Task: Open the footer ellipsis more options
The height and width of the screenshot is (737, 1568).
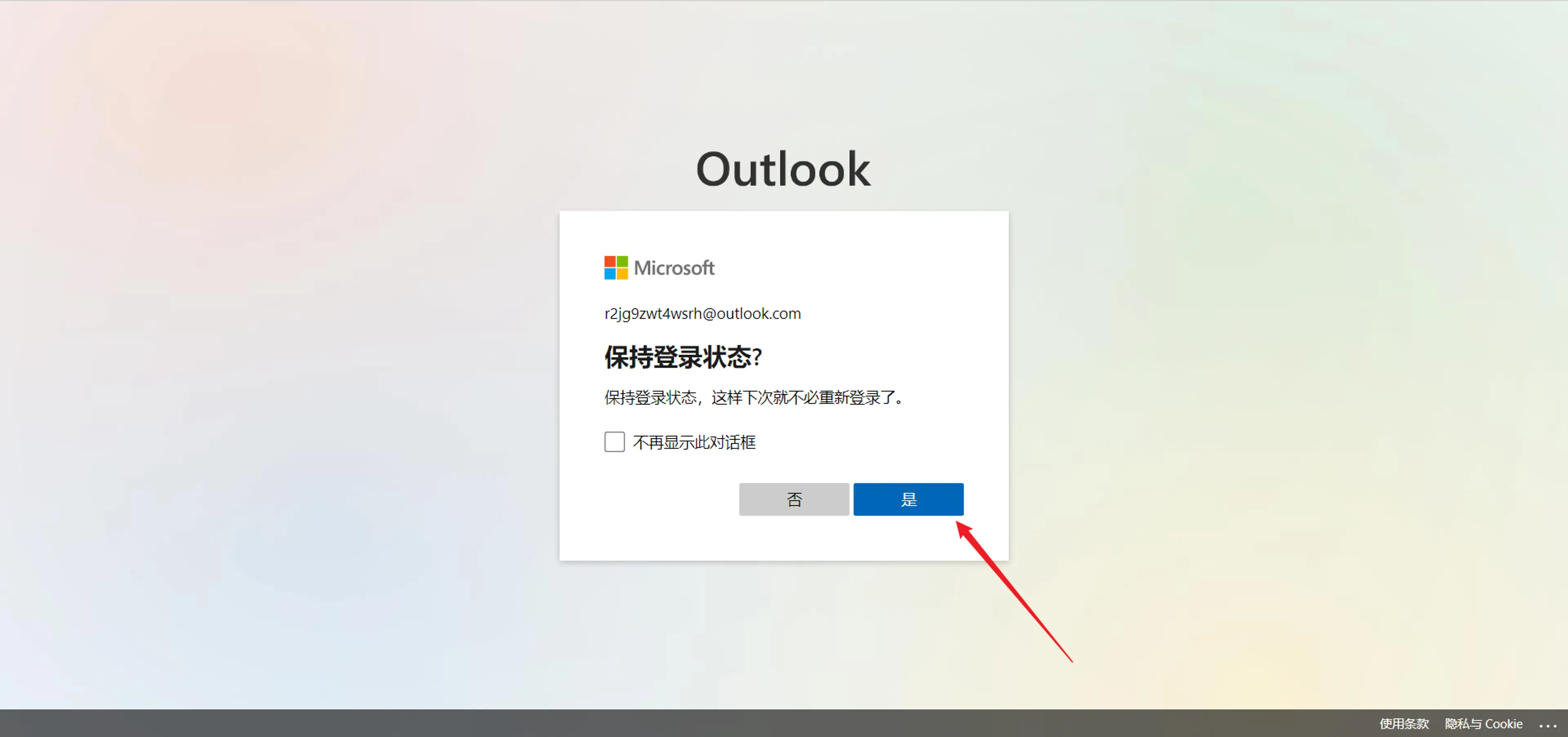Action: tap(1548, 724)
